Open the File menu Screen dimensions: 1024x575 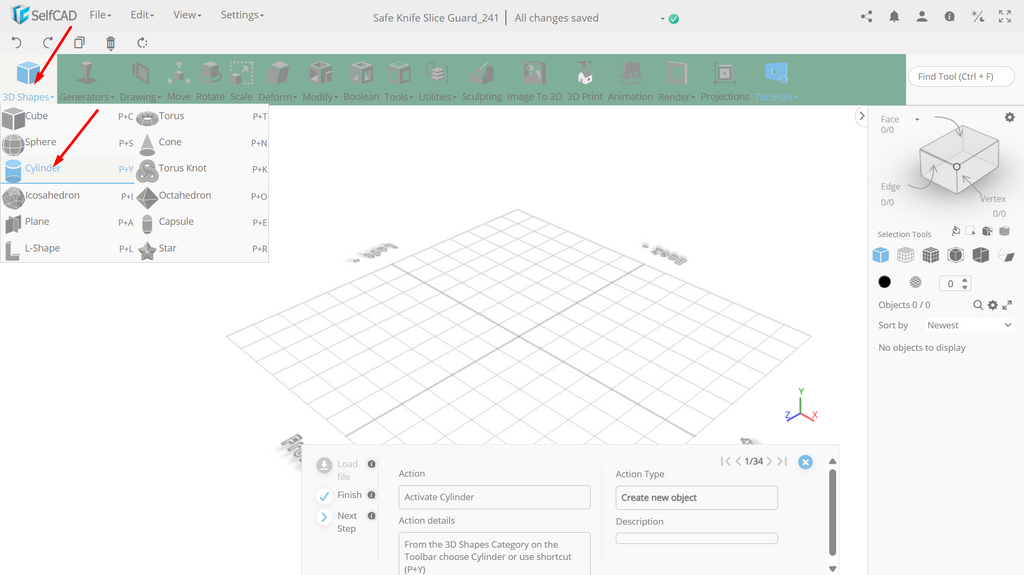click(x=100, y=14)
